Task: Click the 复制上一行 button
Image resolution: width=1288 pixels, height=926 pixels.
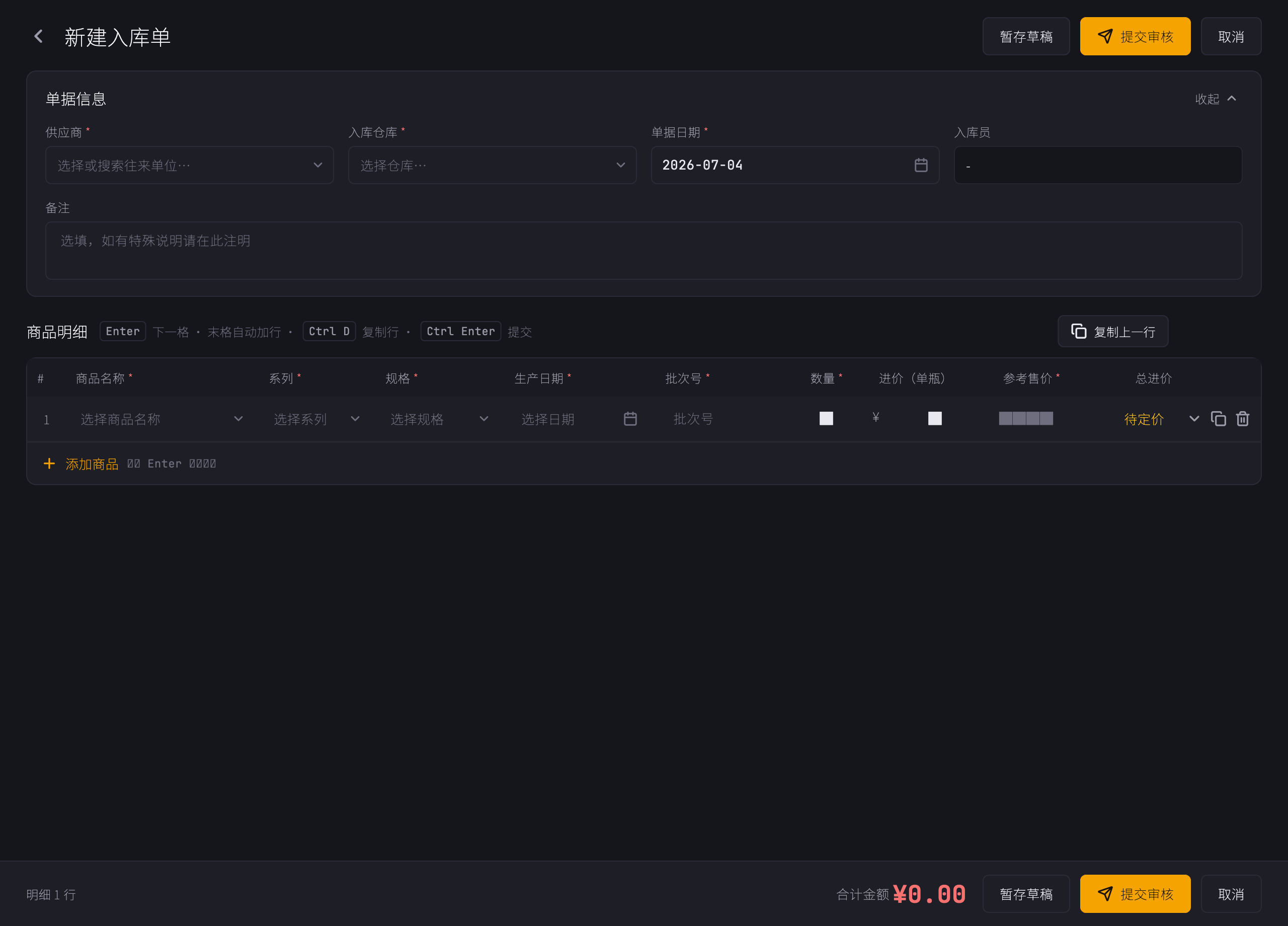Action: click(x=1112, y=331)
